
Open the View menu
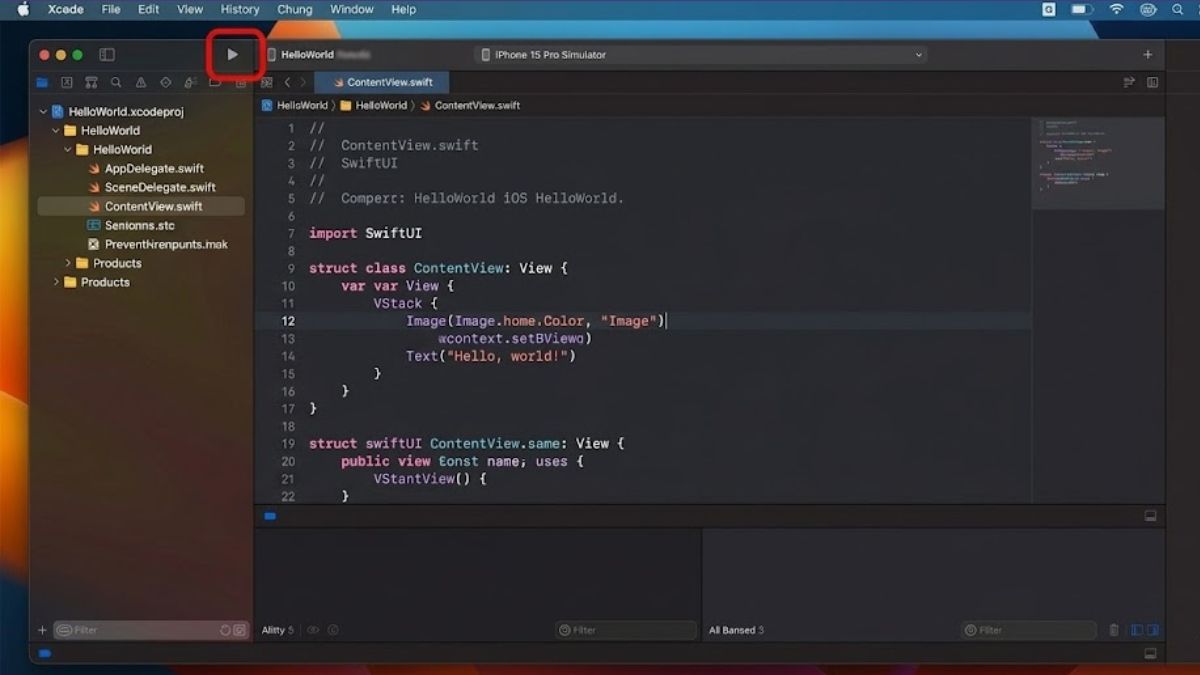pyautogui.click(x=190, y=9)
